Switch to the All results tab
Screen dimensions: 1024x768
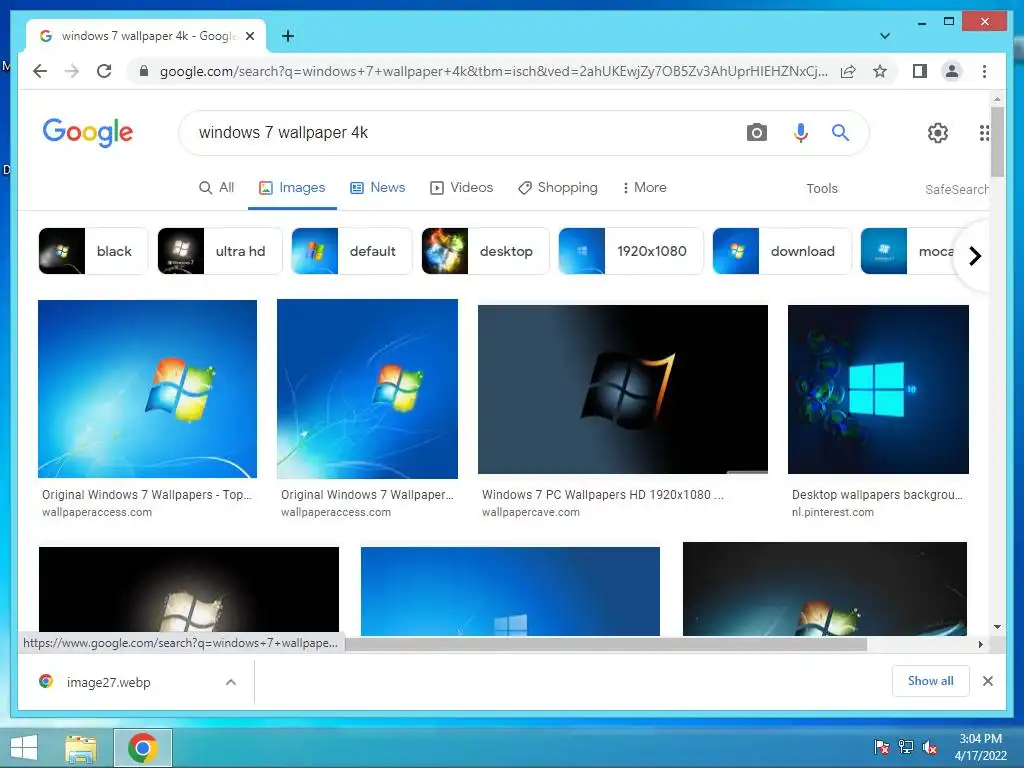[216, 187]
